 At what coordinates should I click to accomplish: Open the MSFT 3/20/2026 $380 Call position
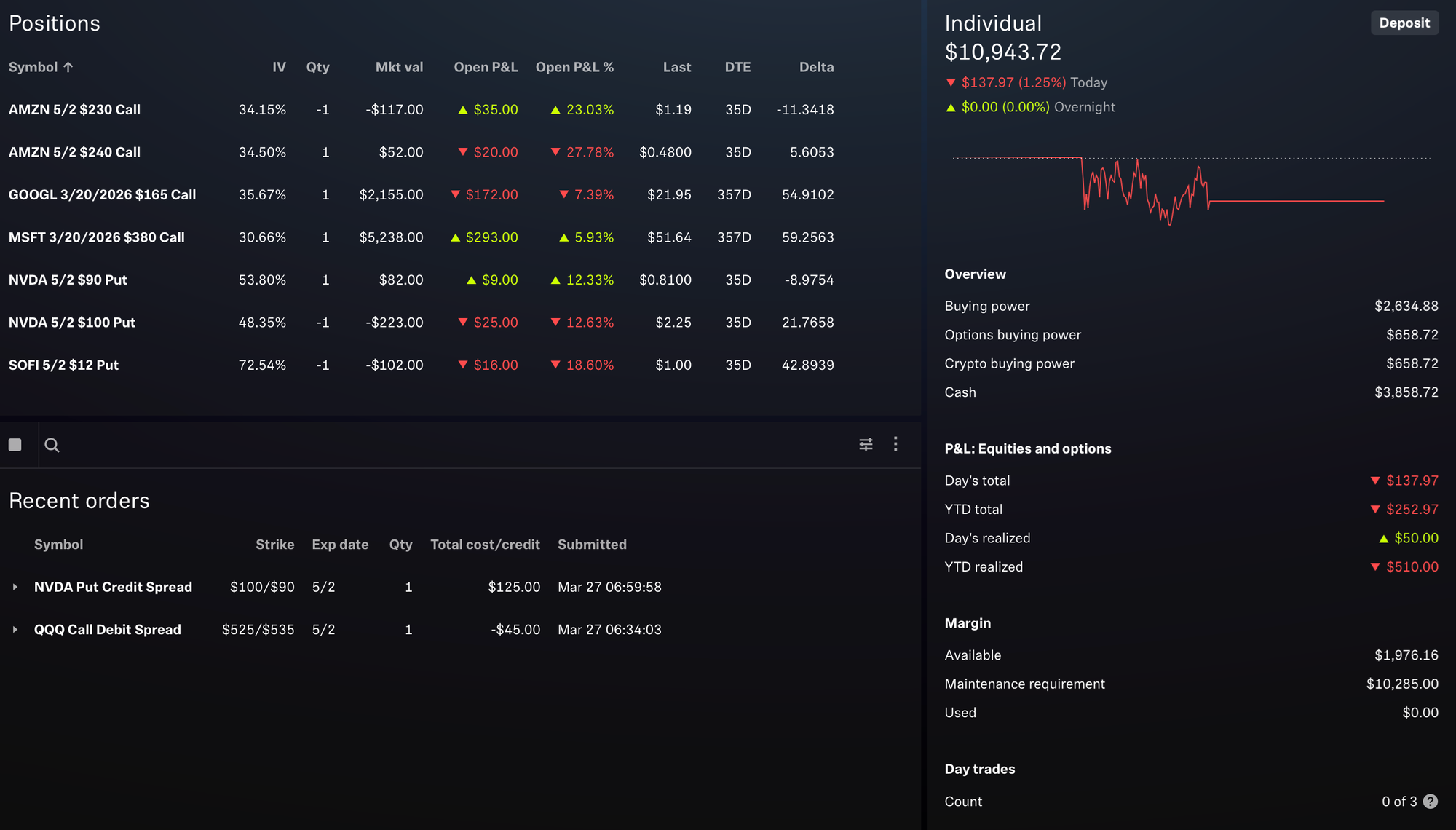click(x=96, y=237)
